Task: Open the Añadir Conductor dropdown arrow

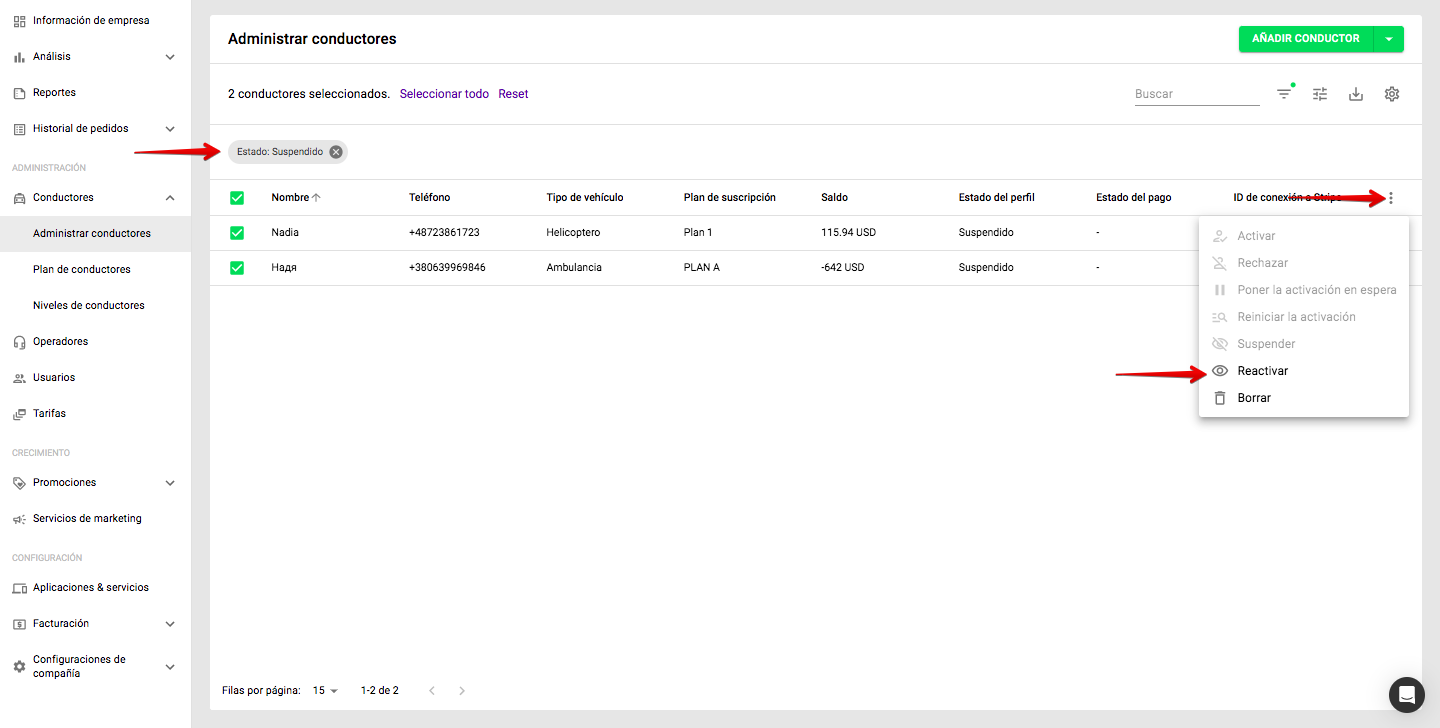Action: [x=1389, y=39]
